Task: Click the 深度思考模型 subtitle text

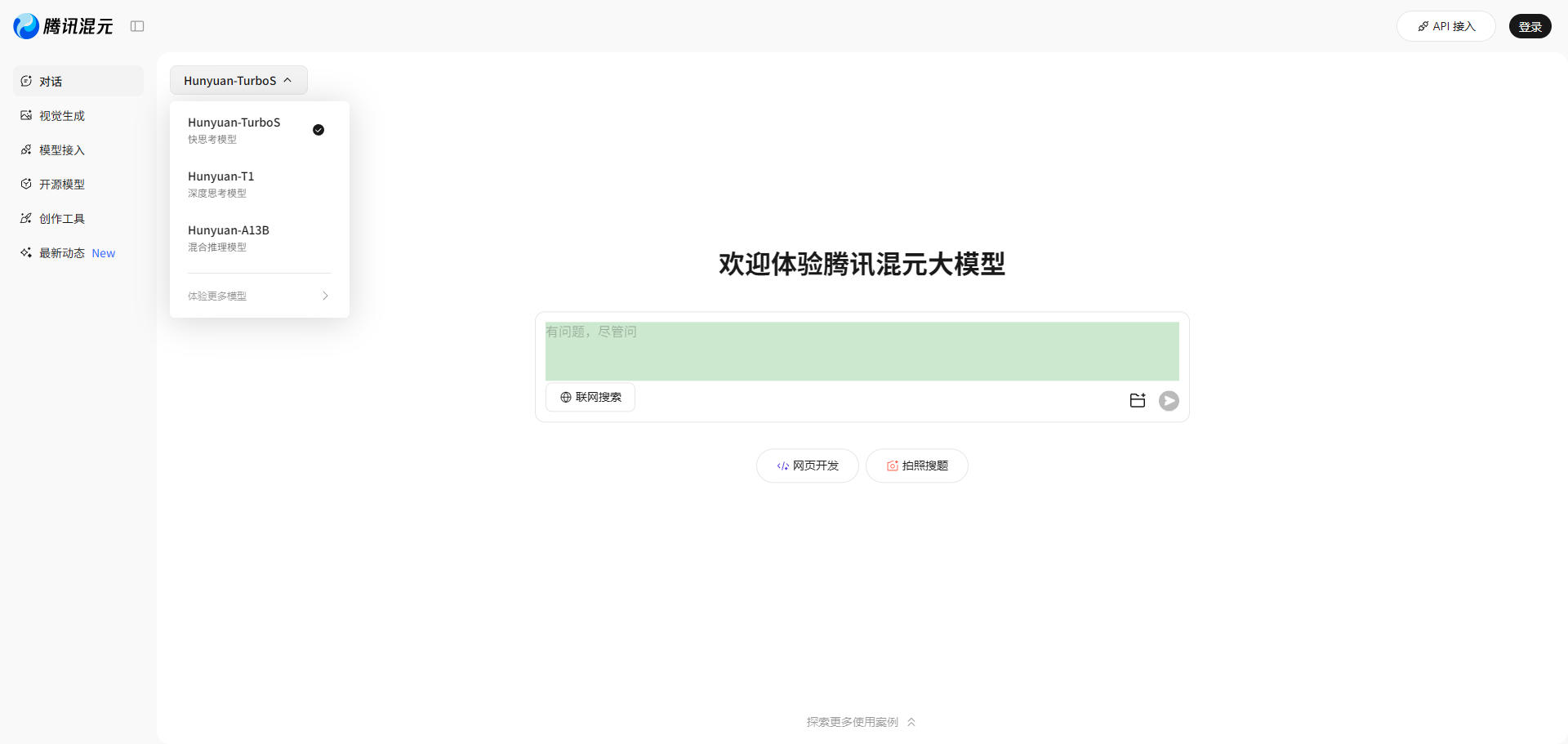Action: click(217, 194)
